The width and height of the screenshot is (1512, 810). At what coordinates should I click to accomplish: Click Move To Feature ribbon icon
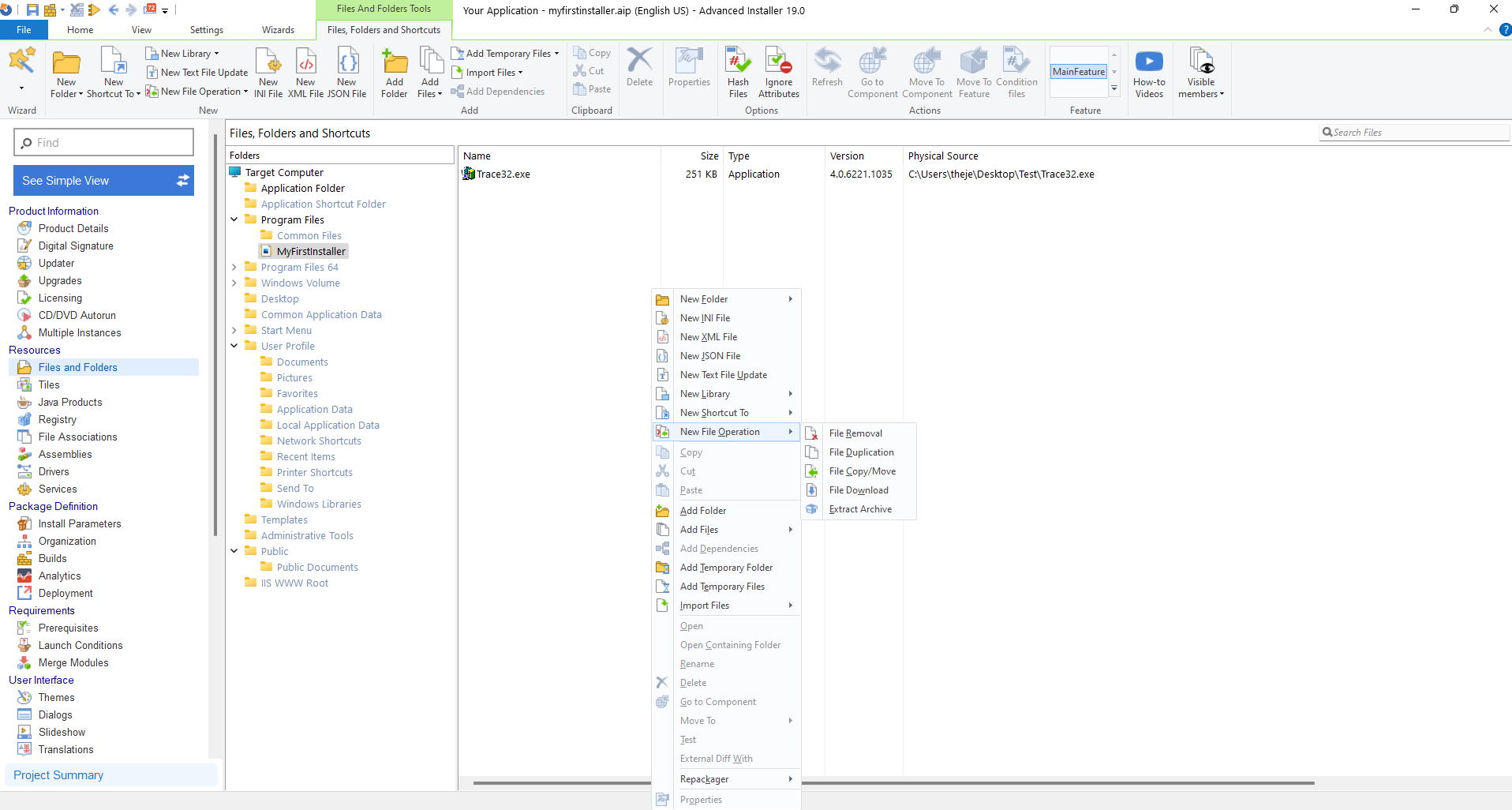(974, 72)
